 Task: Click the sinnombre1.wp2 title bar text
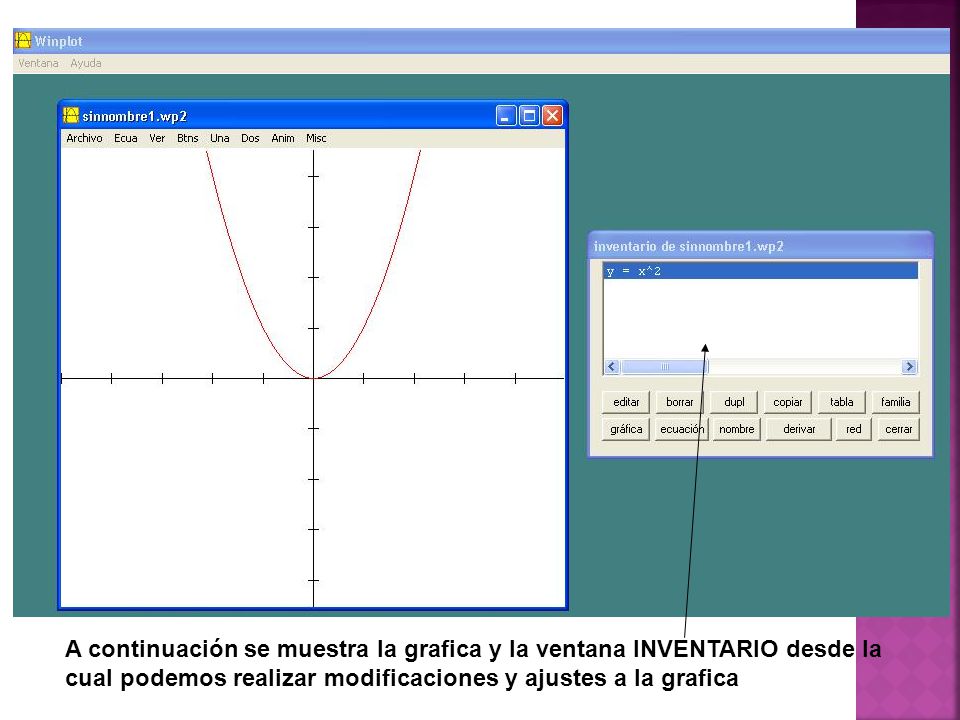tap(135, 116)
